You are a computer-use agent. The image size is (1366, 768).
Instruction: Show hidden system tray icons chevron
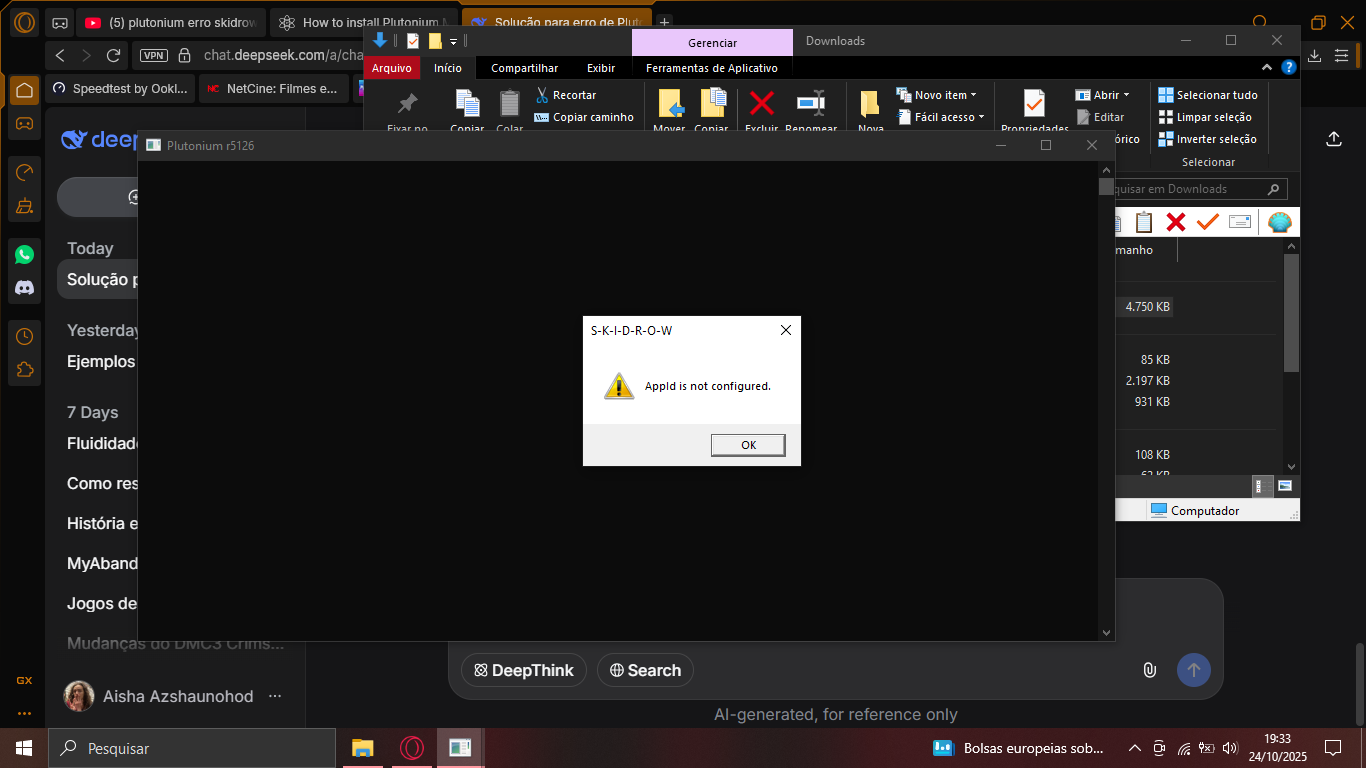1134,748
